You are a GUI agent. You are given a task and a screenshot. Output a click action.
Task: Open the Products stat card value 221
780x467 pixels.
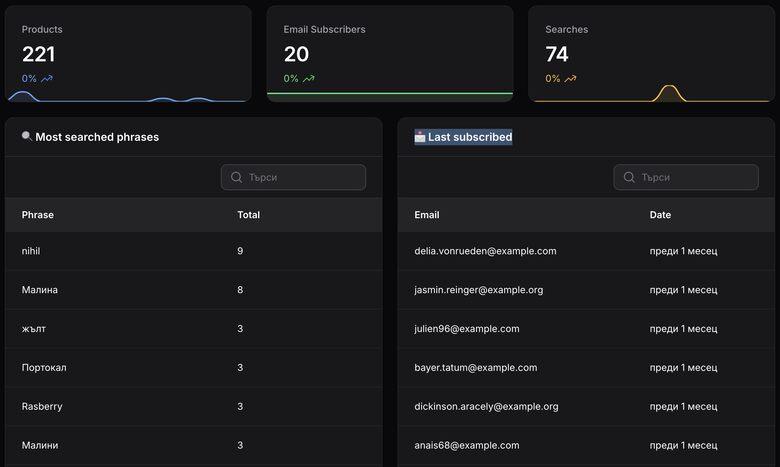[x=38, y=54]
